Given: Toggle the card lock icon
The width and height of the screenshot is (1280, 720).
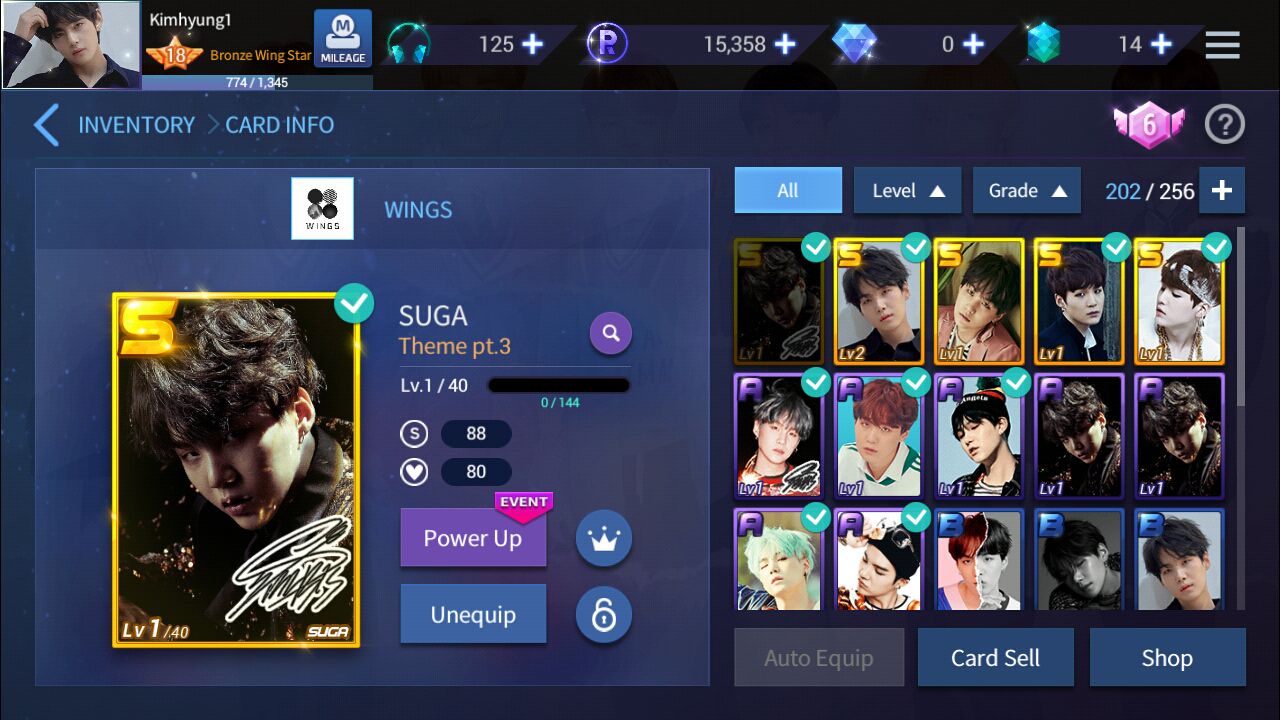Looking at the screenshot, I should coord(604,614).
